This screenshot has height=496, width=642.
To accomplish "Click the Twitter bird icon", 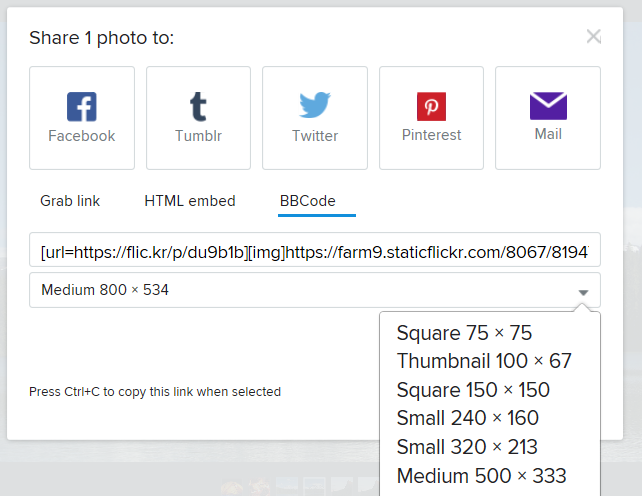I will coord(315,105).
